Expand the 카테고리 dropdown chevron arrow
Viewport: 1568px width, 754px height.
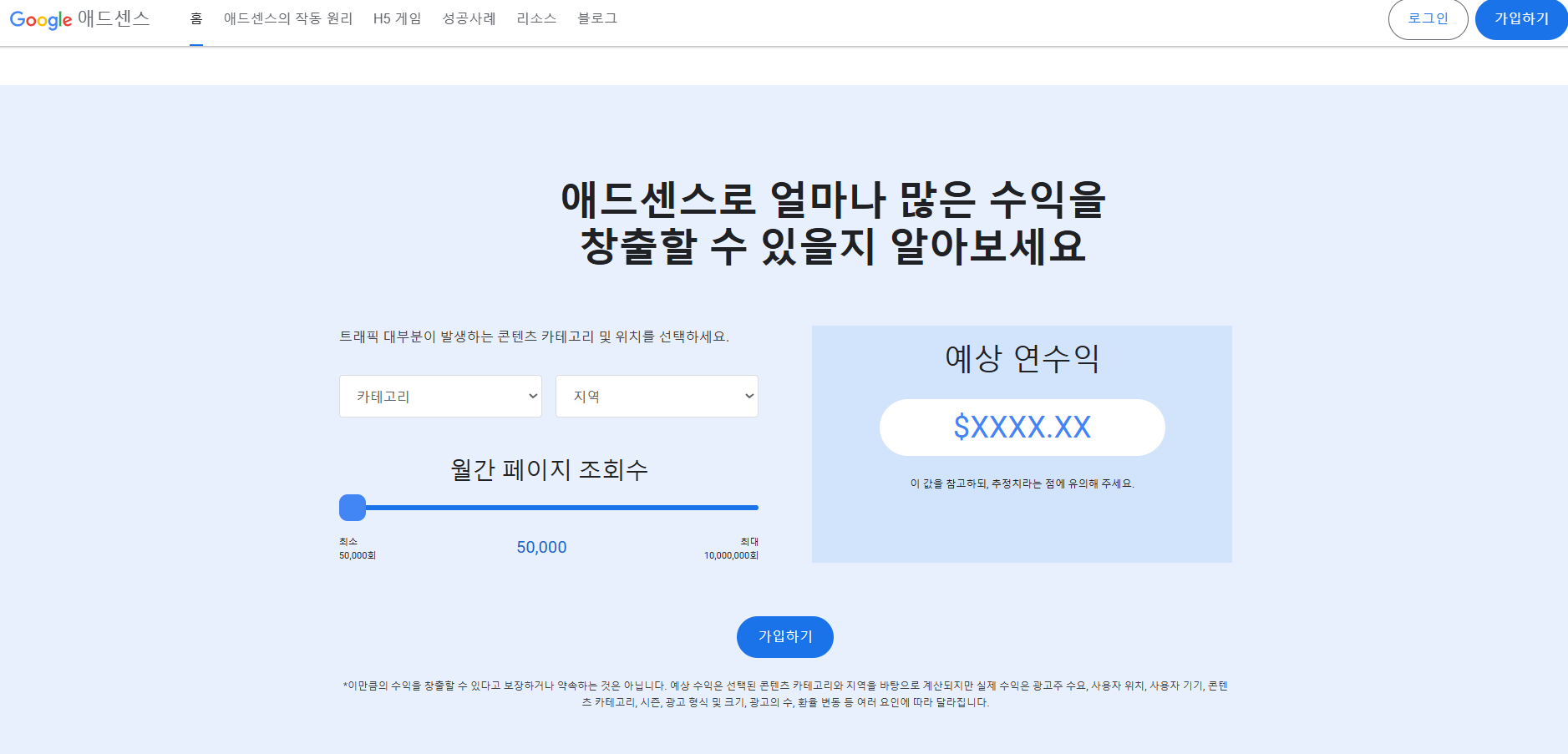[x=532, y=396]
